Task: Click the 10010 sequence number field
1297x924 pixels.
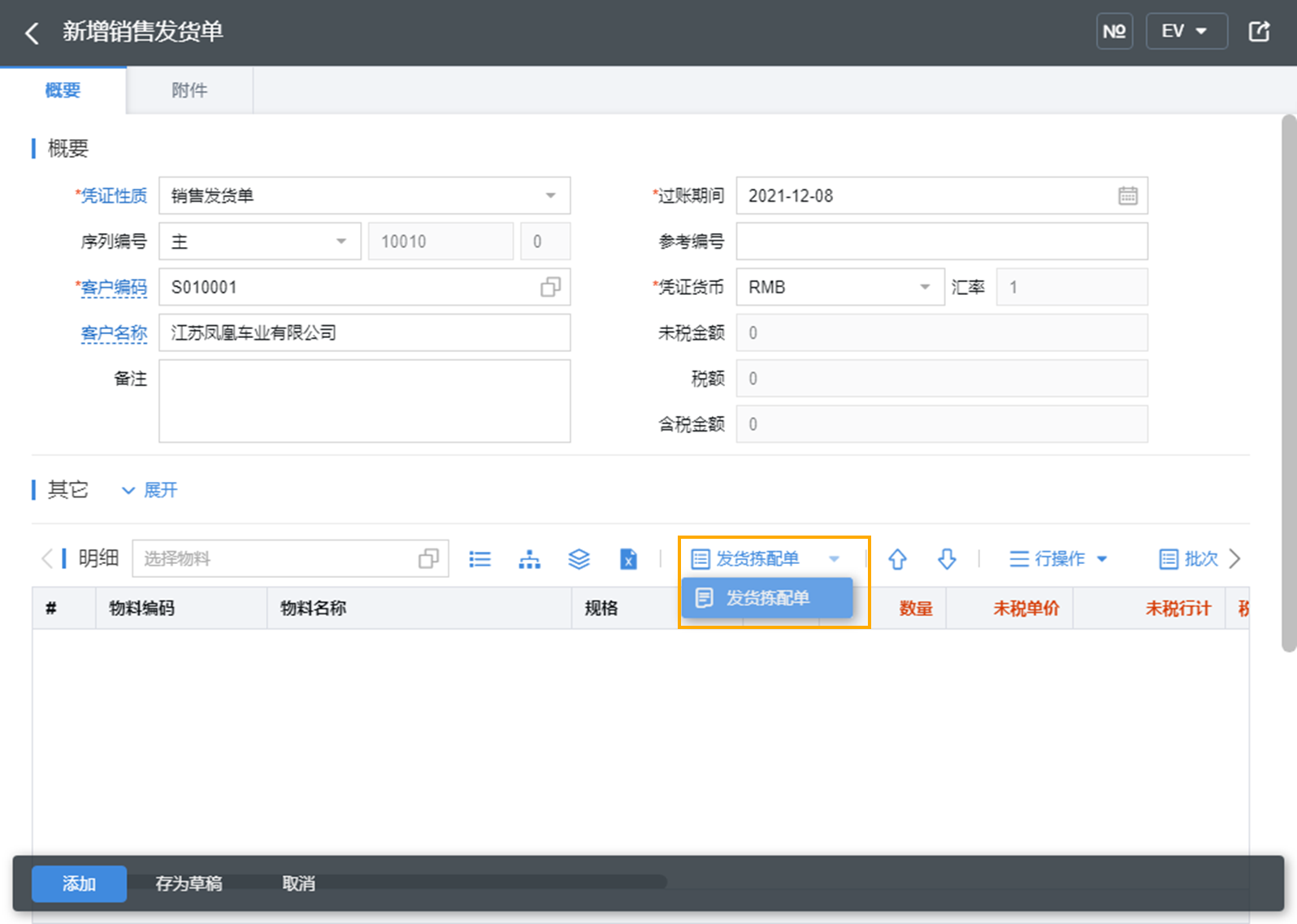Action: click(440, 241)
